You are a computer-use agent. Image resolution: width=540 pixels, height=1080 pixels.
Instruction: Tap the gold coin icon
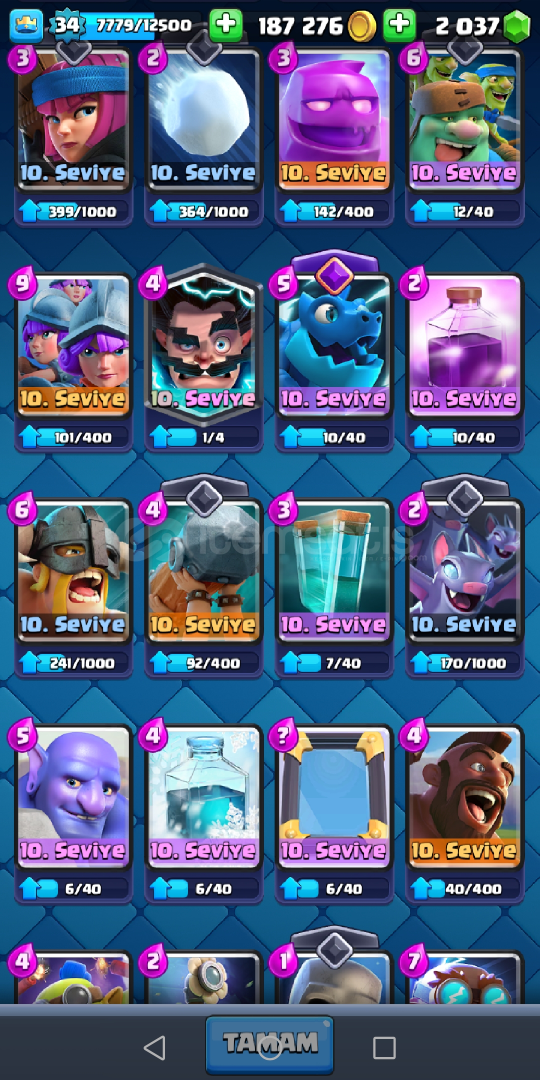(362, 27)
